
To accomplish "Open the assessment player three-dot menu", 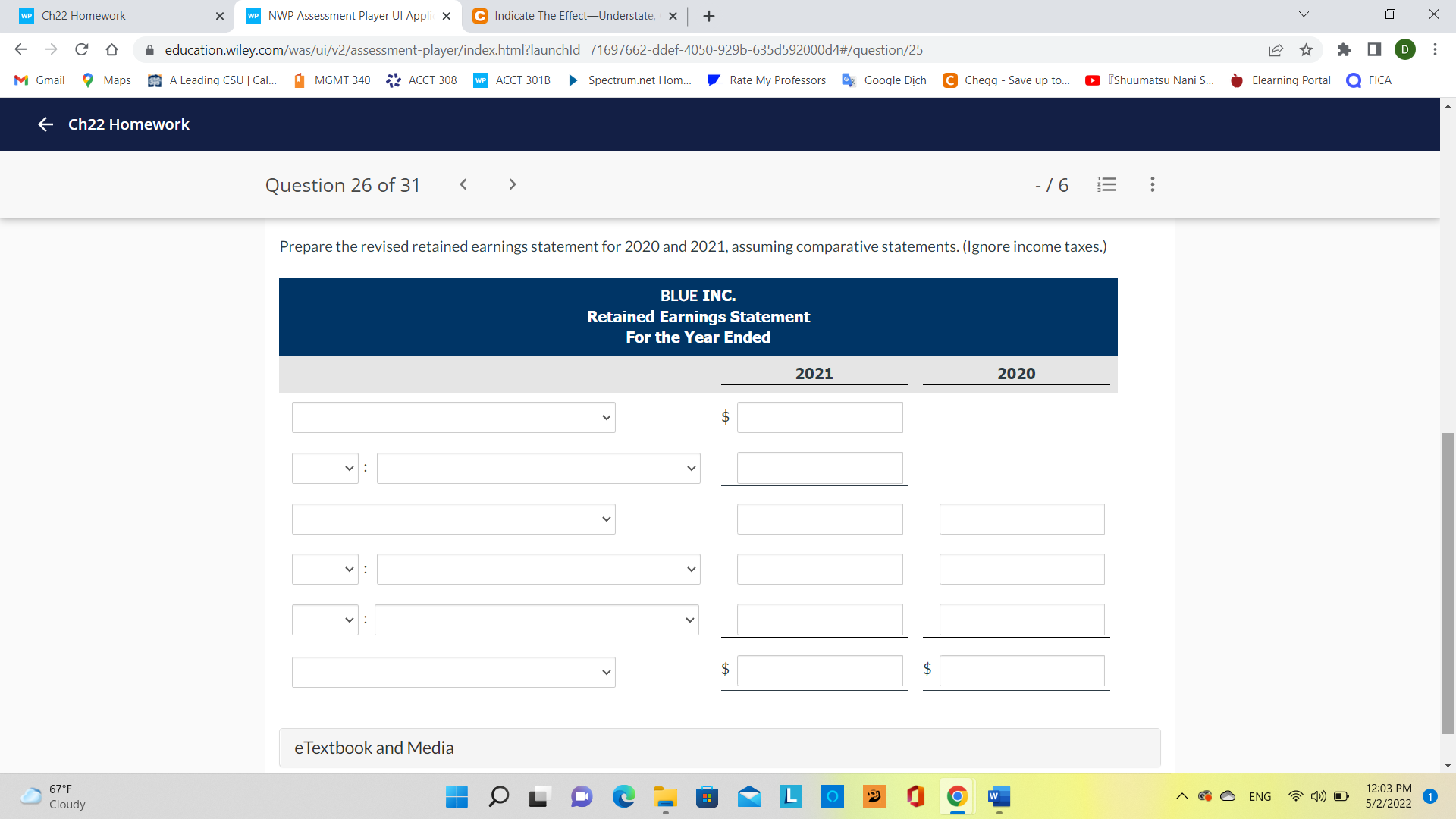I will tap(1152, 184).
